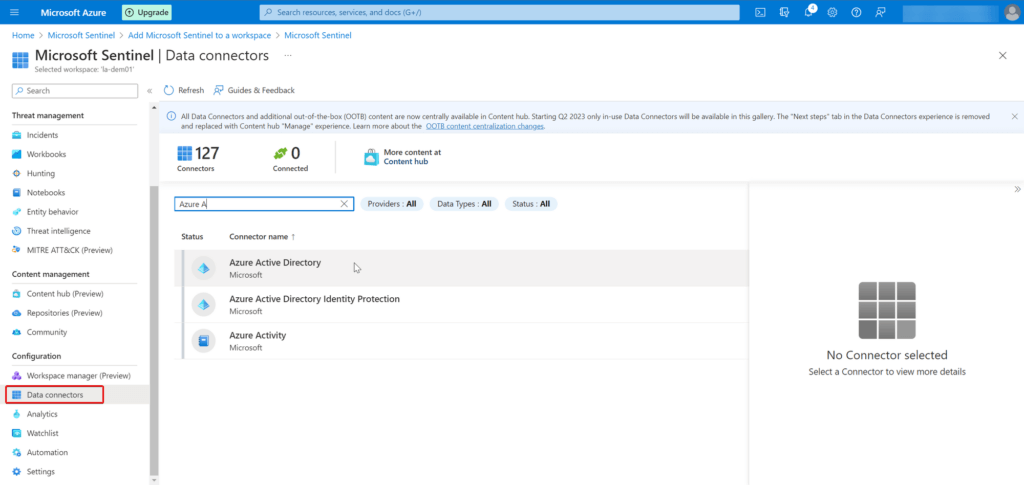Open the Microsoft Azure home title
The image size is (1024, 485).
pos(74,12)
